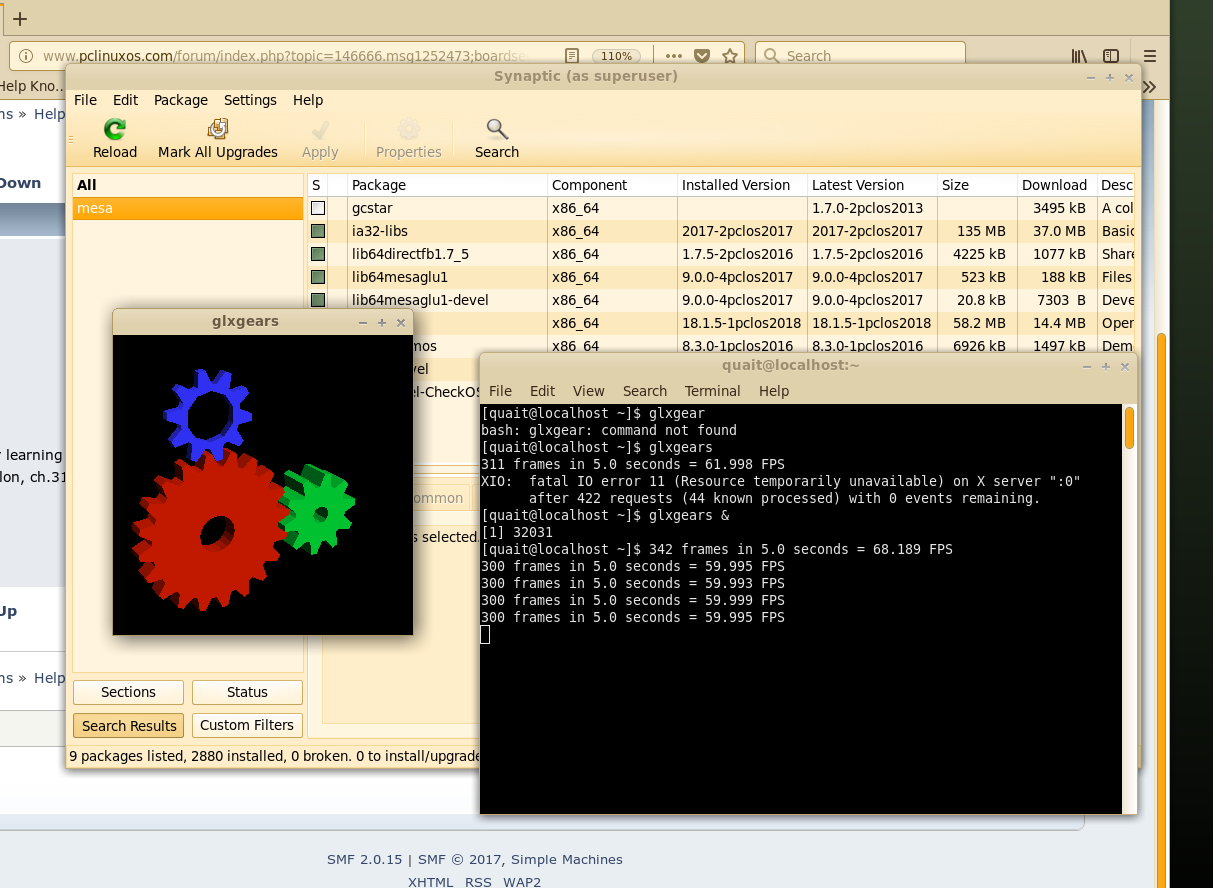1213x888 pixels.
Task: Click the Custom Filters button
Action: click(x=247, y=725)
